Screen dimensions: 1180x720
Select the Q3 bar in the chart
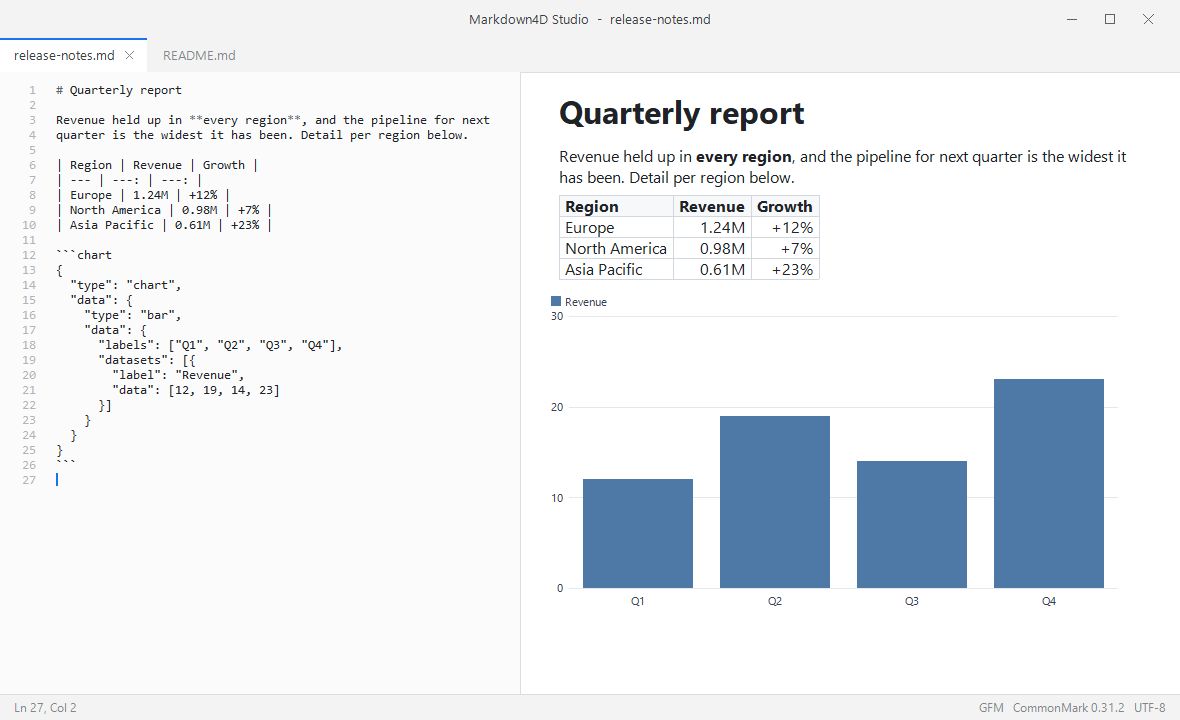tap(911, 524)
